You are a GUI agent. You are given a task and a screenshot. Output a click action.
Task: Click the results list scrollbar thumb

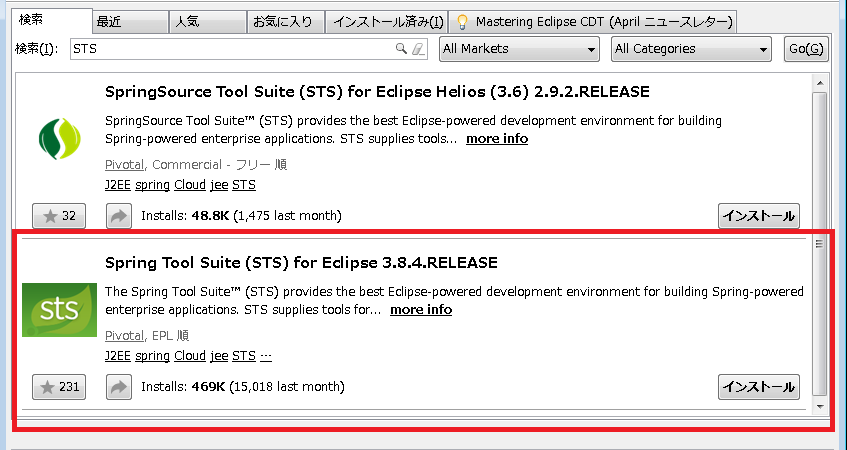[819, 244]
